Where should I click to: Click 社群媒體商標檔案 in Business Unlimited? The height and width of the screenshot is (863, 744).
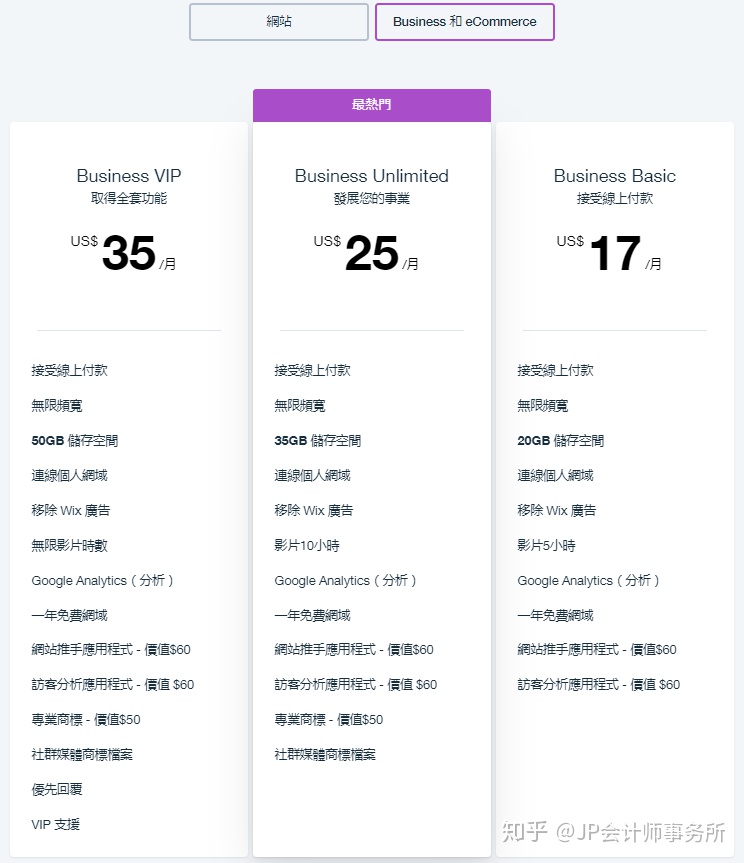point(325,755)
